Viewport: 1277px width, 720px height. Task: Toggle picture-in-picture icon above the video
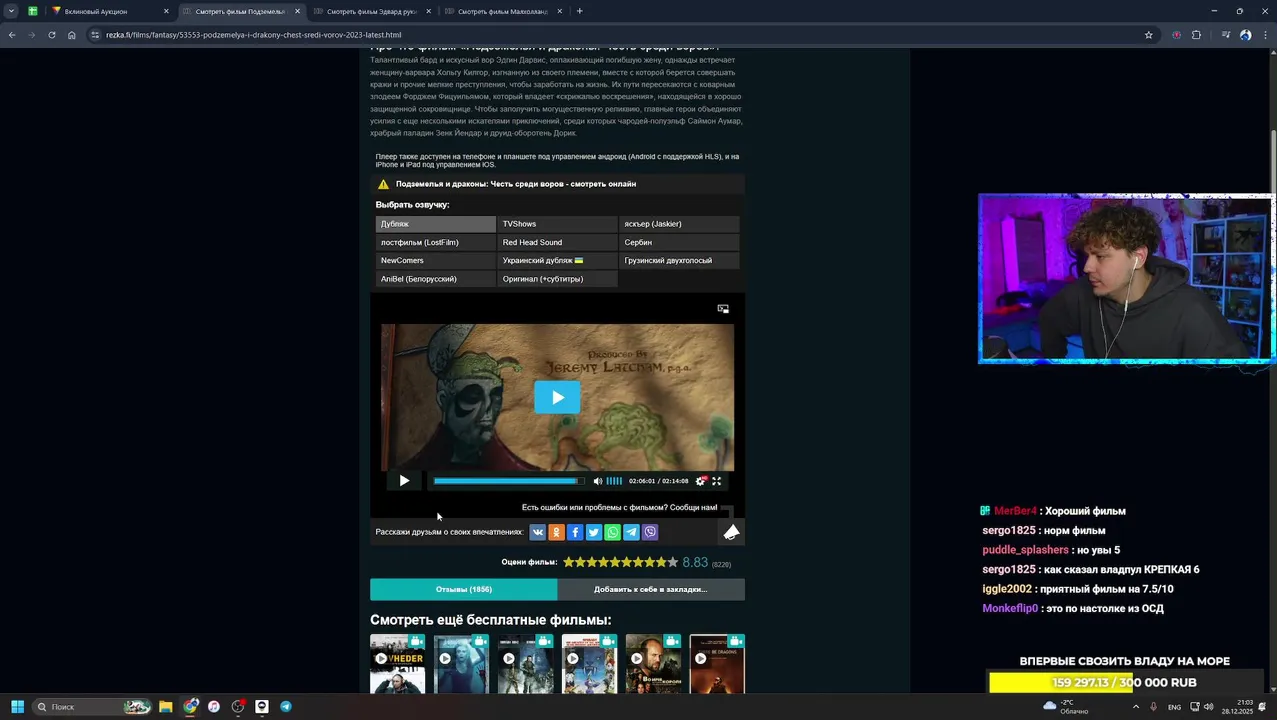coord(723,309)
